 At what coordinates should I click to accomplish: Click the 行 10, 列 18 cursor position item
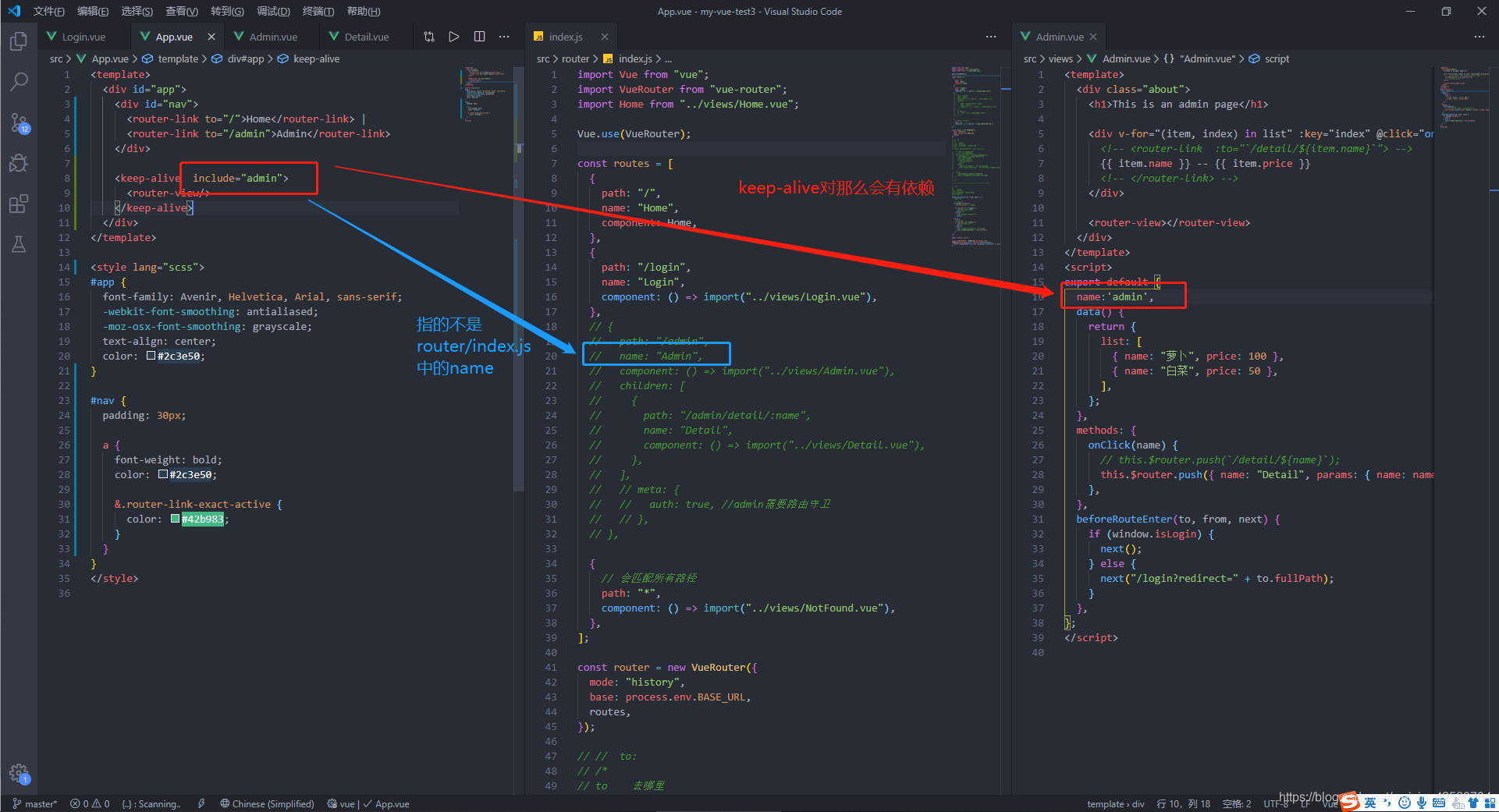(1183, 804)
